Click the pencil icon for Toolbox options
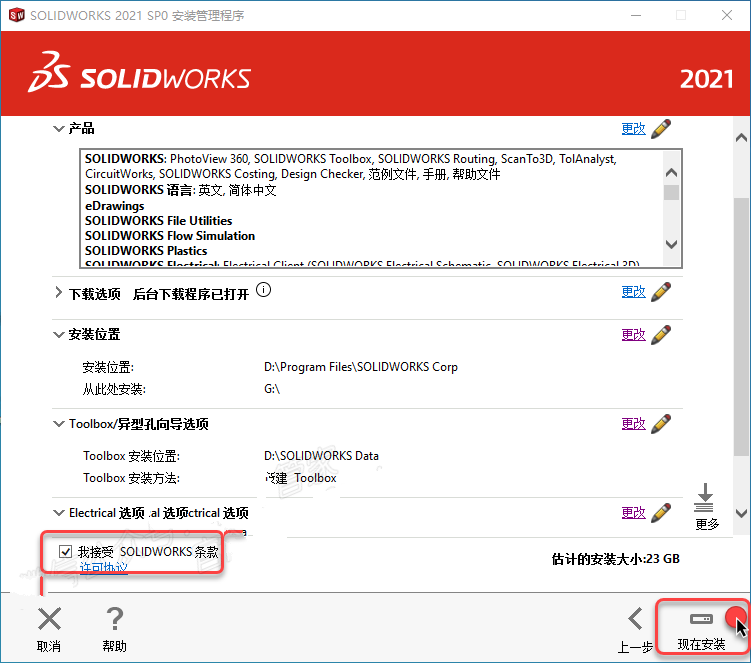The height and width of the screenshot is (663, 751). (x=661, y=424)
